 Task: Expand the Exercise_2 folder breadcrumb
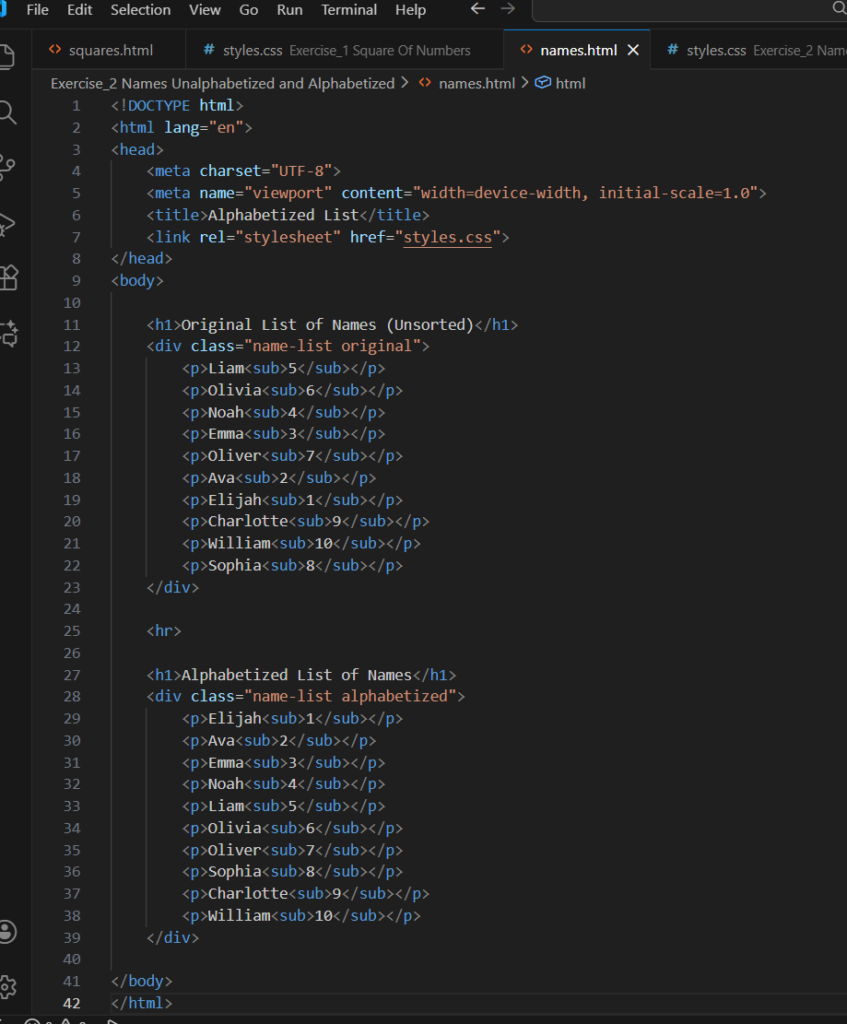(222, 83)
